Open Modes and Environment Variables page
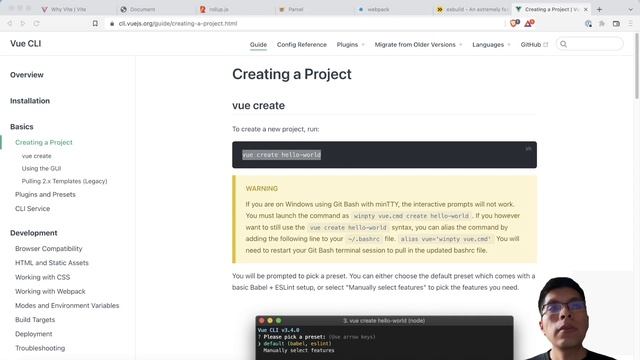 (x=67, y=306)
